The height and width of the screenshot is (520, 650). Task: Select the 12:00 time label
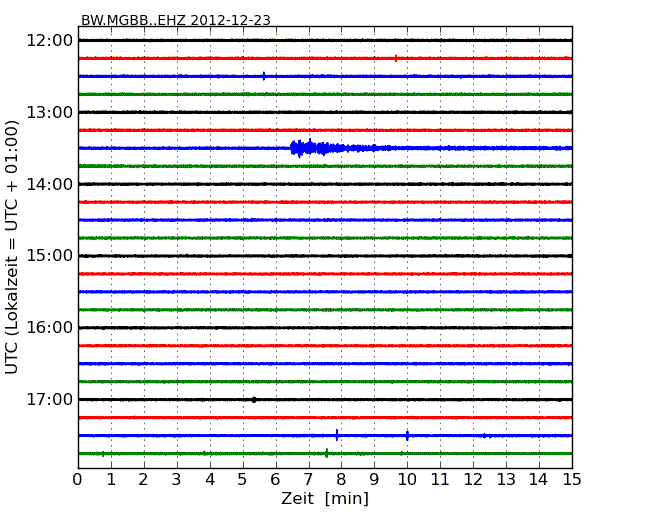tap(49, 41)
